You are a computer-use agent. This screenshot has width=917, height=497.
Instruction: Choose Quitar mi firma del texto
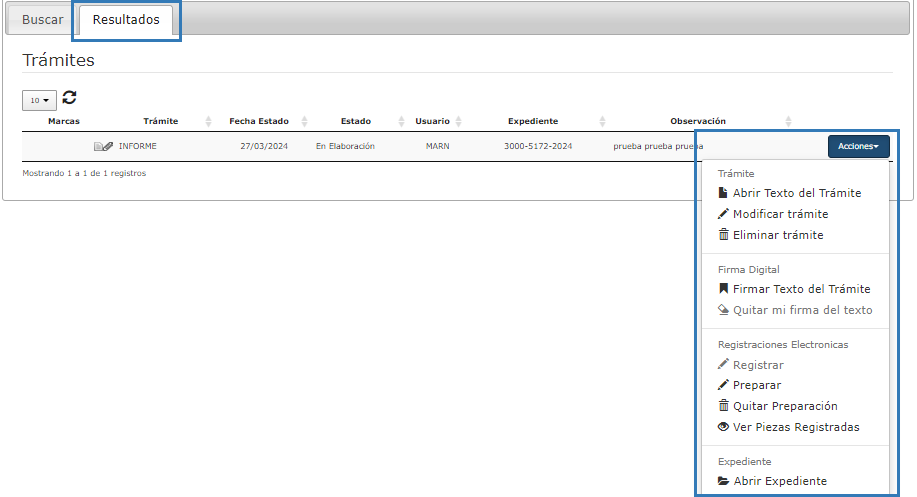tap(802, 310)
